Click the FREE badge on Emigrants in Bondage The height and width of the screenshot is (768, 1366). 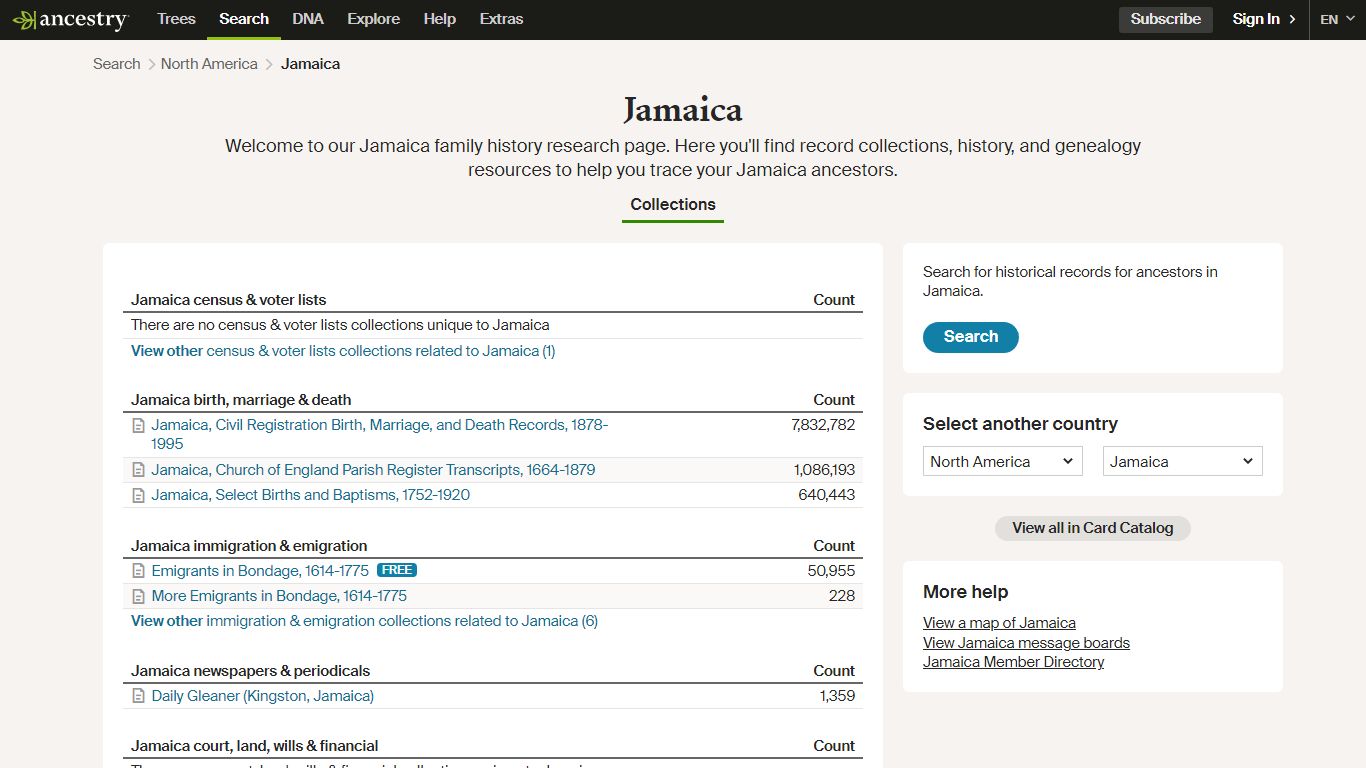pyautogui.click(x=397, y=570)
